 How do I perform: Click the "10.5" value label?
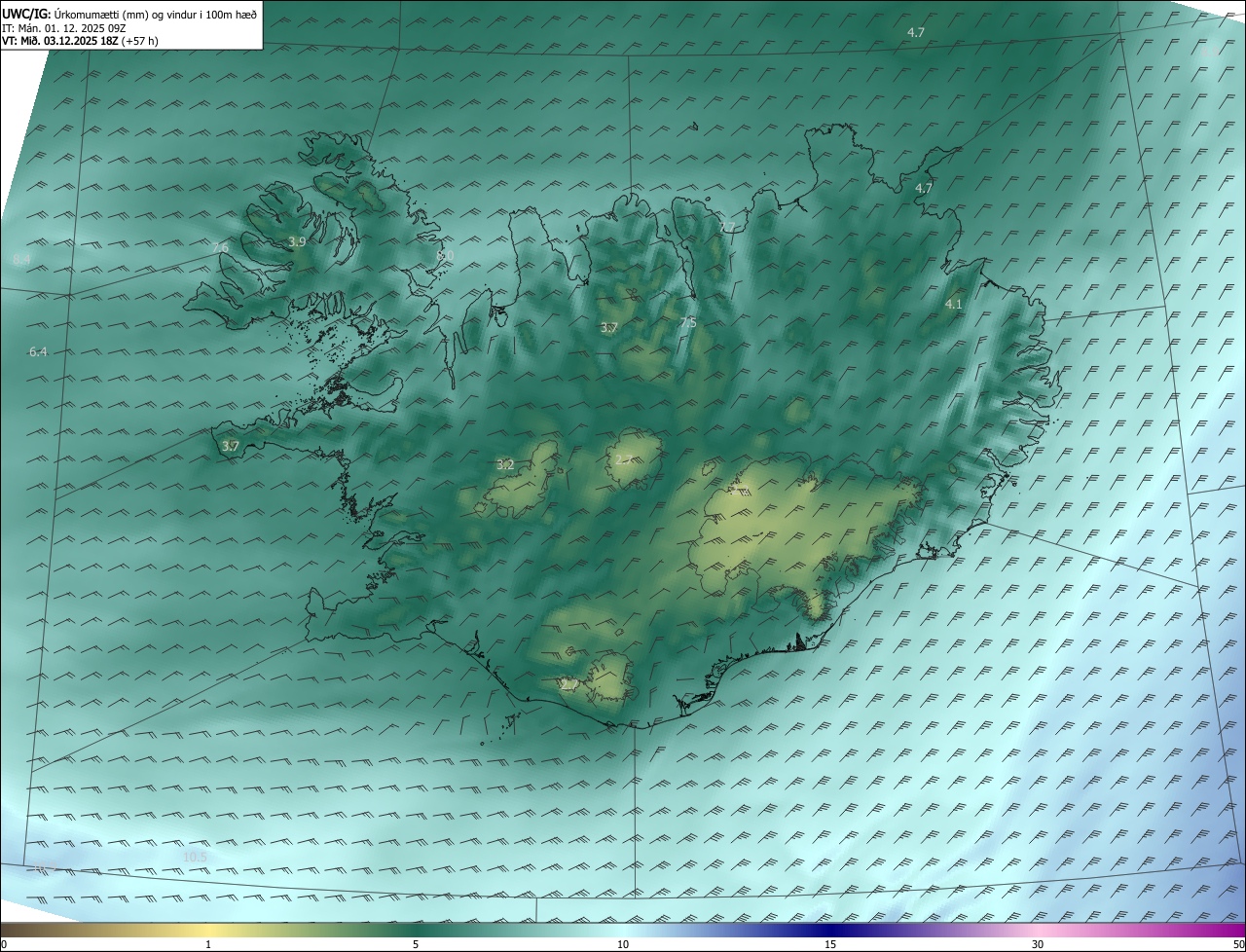195,857
